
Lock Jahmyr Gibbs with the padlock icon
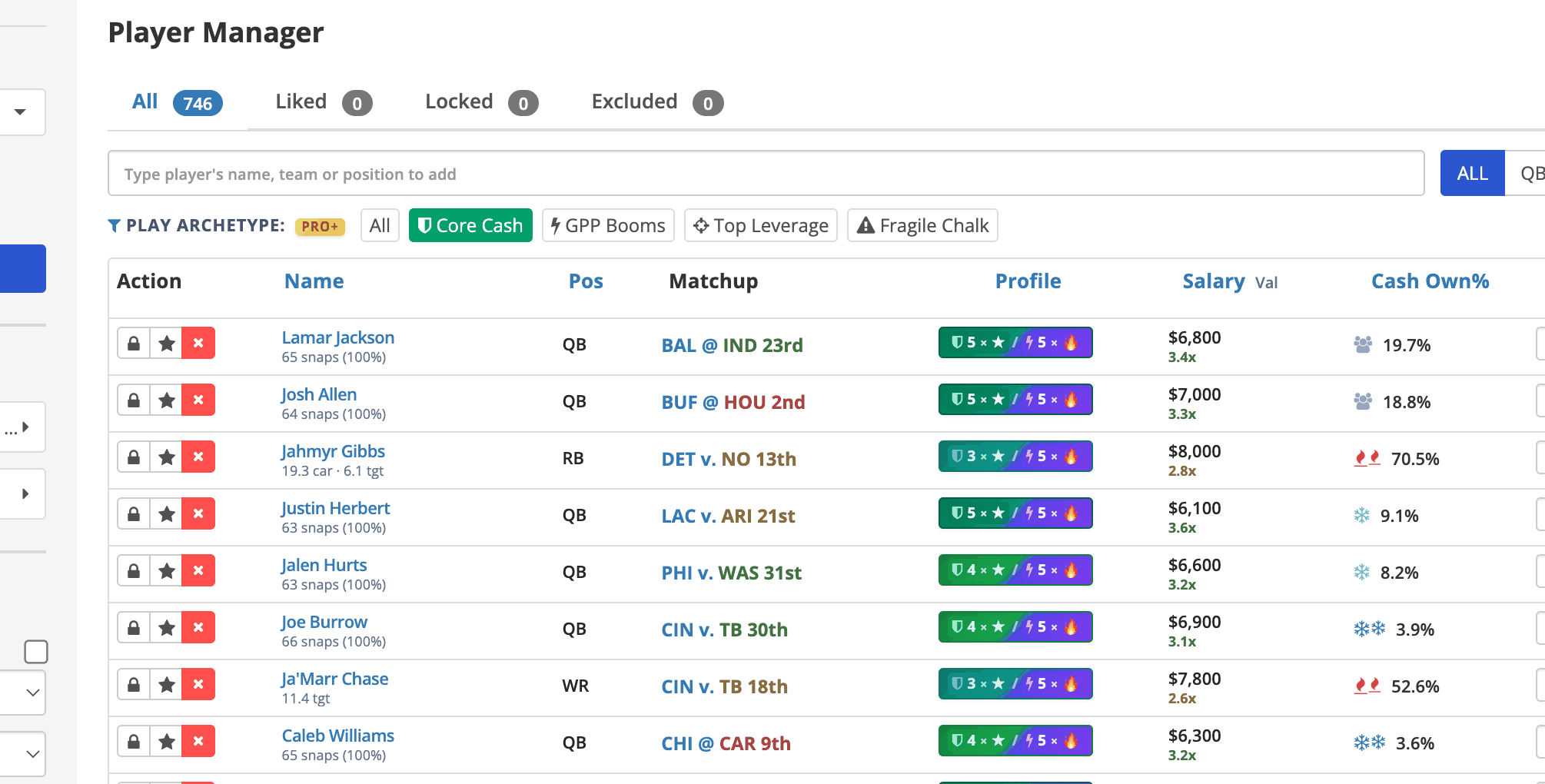click(134, 457)
